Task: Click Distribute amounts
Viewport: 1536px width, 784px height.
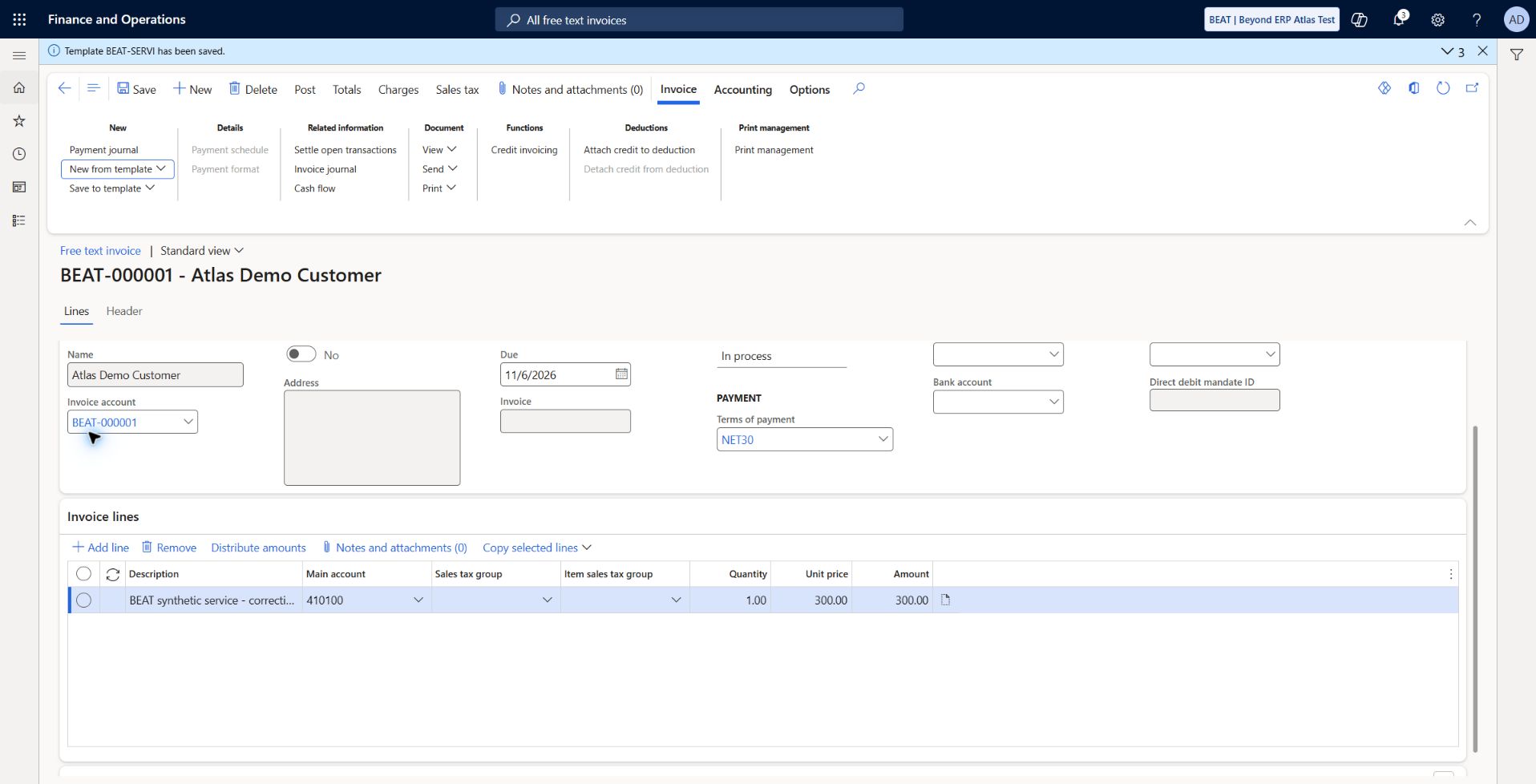Action: [x=258, y=548]
